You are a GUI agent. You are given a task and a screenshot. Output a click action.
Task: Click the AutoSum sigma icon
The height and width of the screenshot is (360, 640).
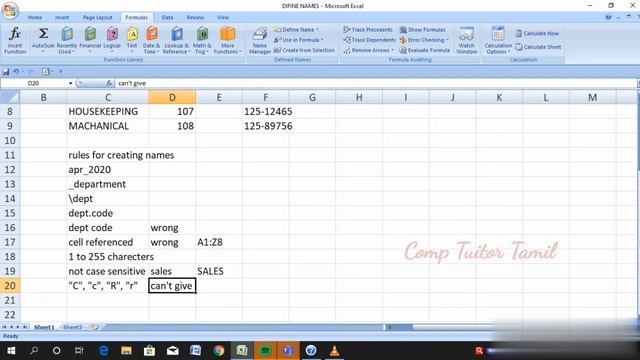click(43, 33)
